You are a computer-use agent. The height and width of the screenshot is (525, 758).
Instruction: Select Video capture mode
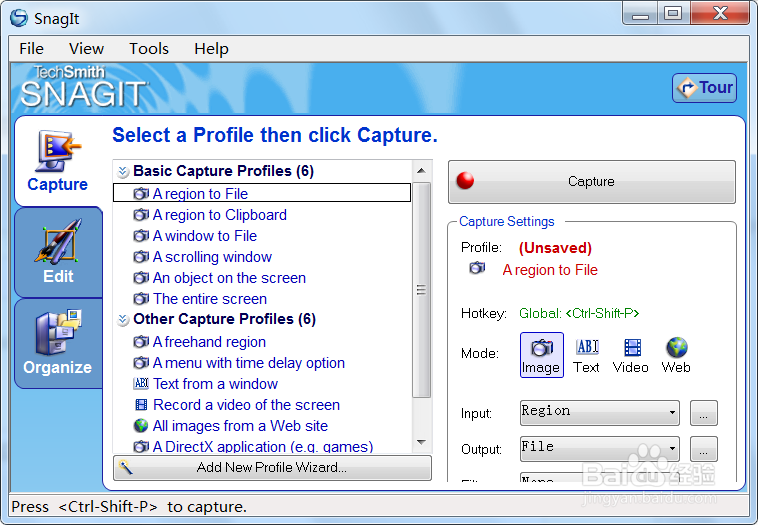click(631, 356)
